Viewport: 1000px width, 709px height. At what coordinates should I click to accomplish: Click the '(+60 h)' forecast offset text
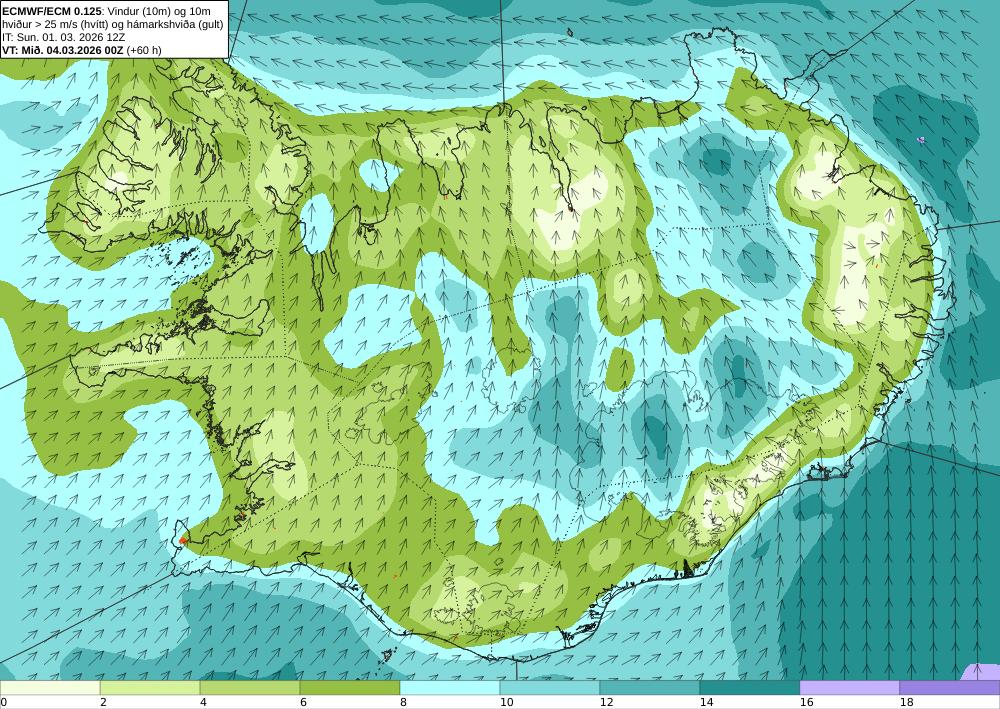coord(144,50)
